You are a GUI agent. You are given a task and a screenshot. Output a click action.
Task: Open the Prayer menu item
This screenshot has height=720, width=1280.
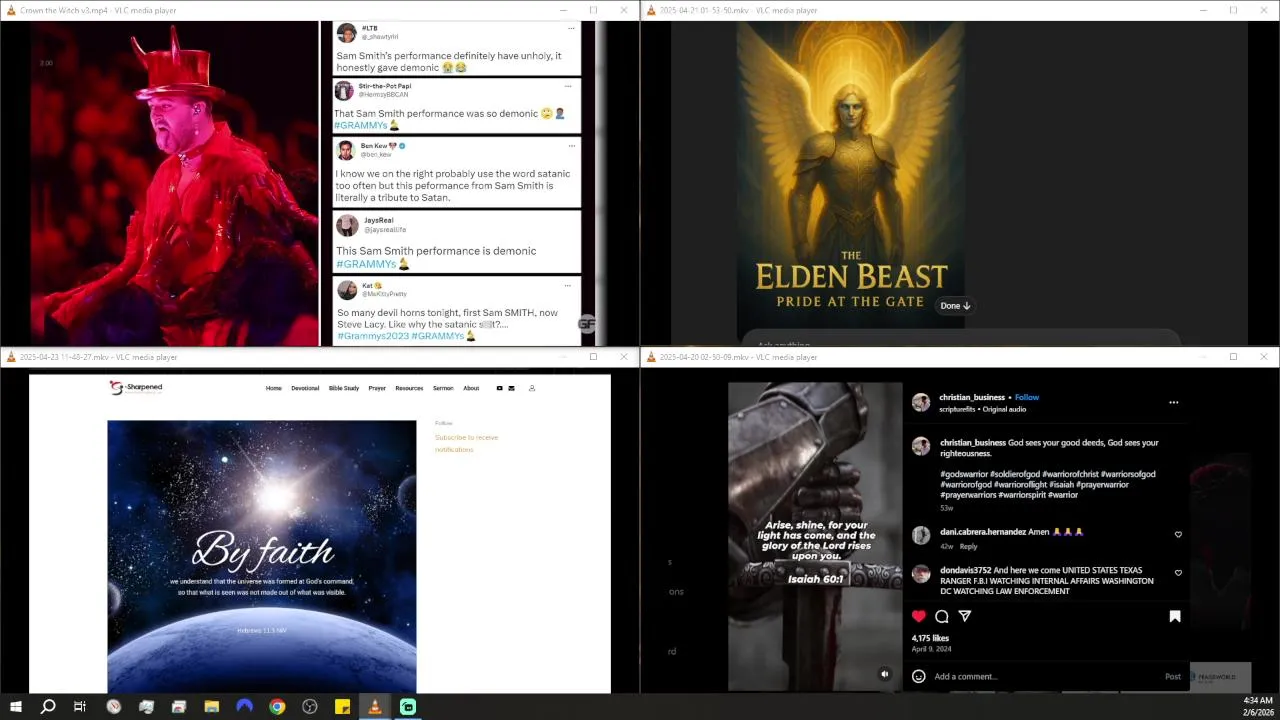tap(377, 388)
